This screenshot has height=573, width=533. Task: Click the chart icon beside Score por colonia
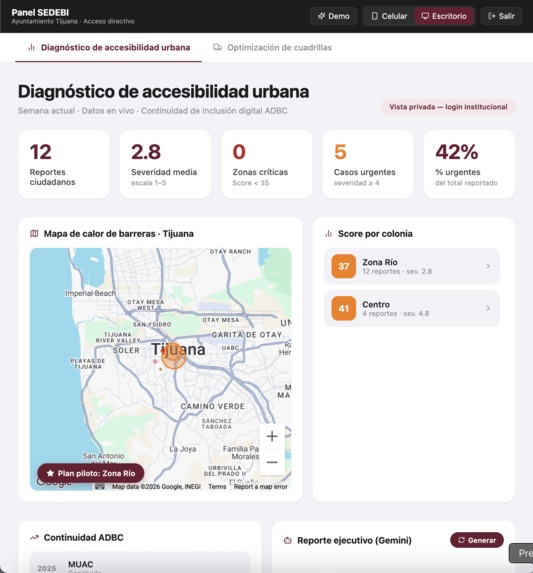328,234
